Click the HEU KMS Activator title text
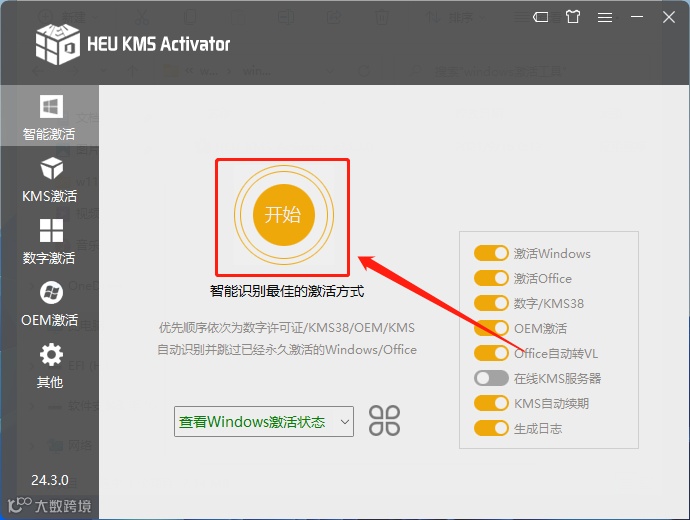Viewport: 690px width, 520px height. tap(158, 44)
